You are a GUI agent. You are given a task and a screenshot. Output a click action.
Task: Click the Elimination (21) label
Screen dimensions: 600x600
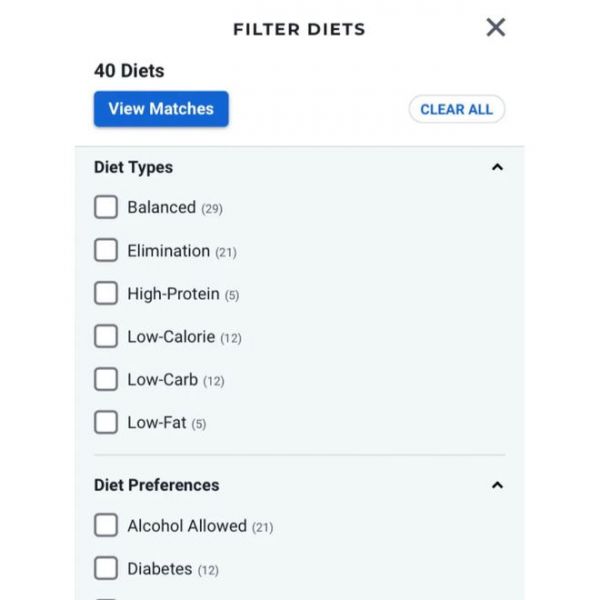[x=182, y=251]
